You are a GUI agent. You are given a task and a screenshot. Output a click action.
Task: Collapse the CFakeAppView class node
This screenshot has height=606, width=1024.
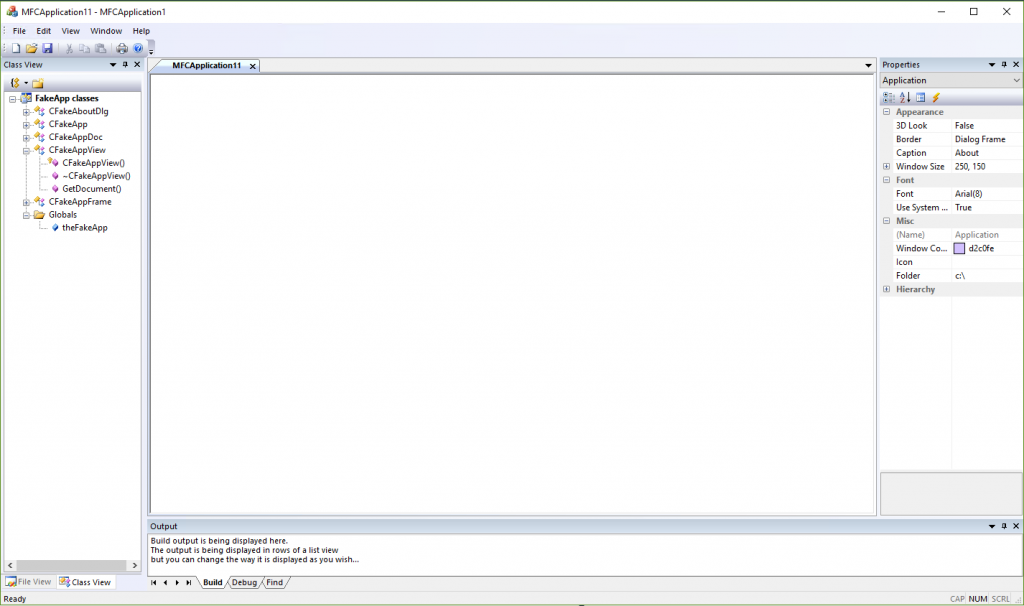tap(26, 151)
